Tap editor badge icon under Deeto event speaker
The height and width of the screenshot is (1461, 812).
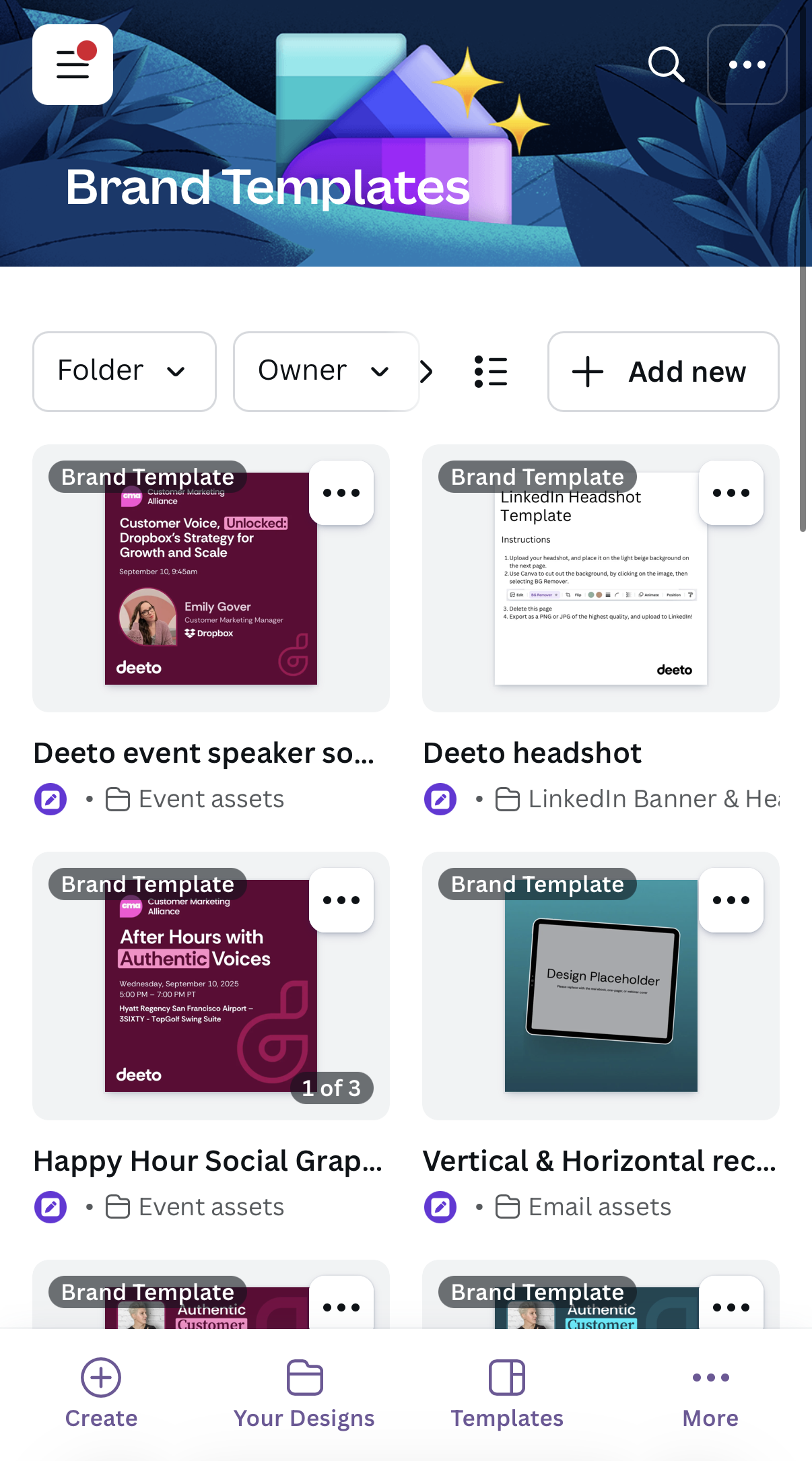click(50, 799)
